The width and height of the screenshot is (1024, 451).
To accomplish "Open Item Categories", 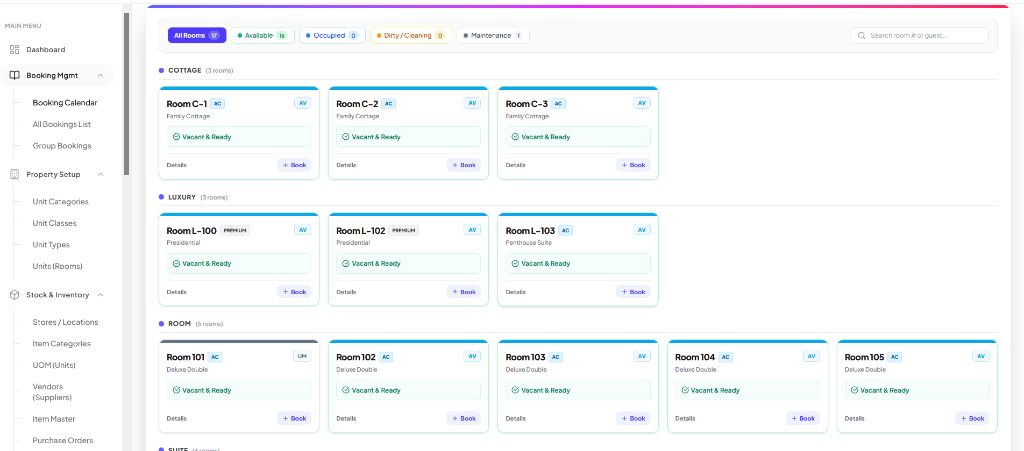I will [61, 344].
